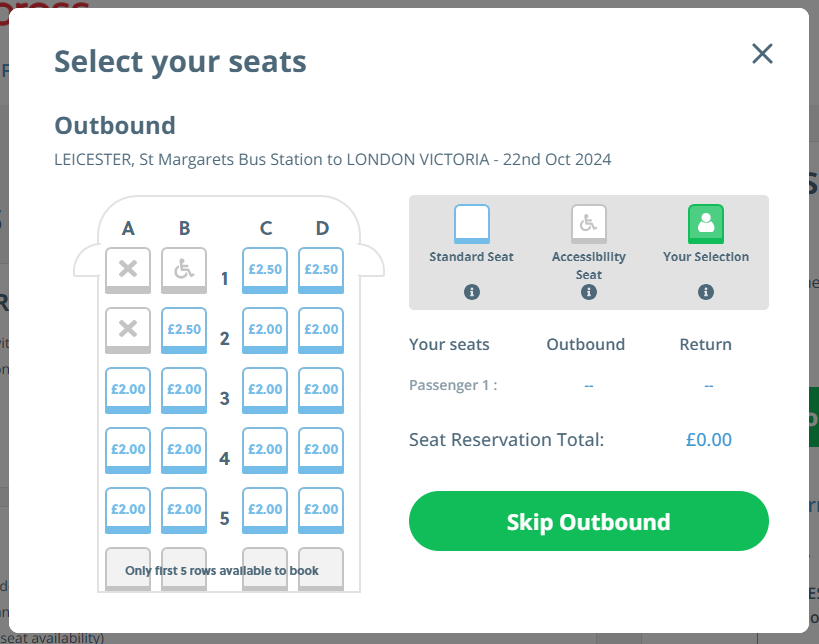The image size is (819, 644).
Task: Click the Standard Seat legend swatch
Action: tap(472, 224)
